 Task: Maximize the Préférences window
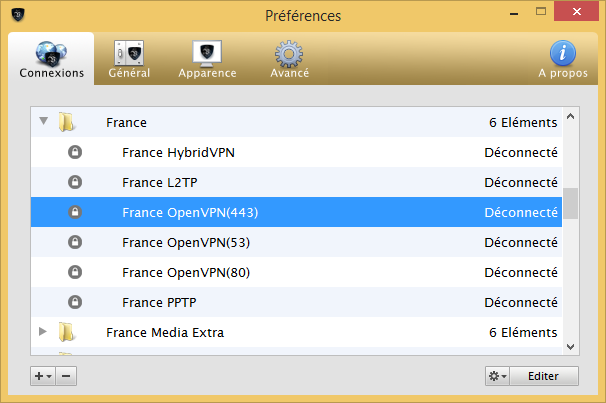point(541,12)
